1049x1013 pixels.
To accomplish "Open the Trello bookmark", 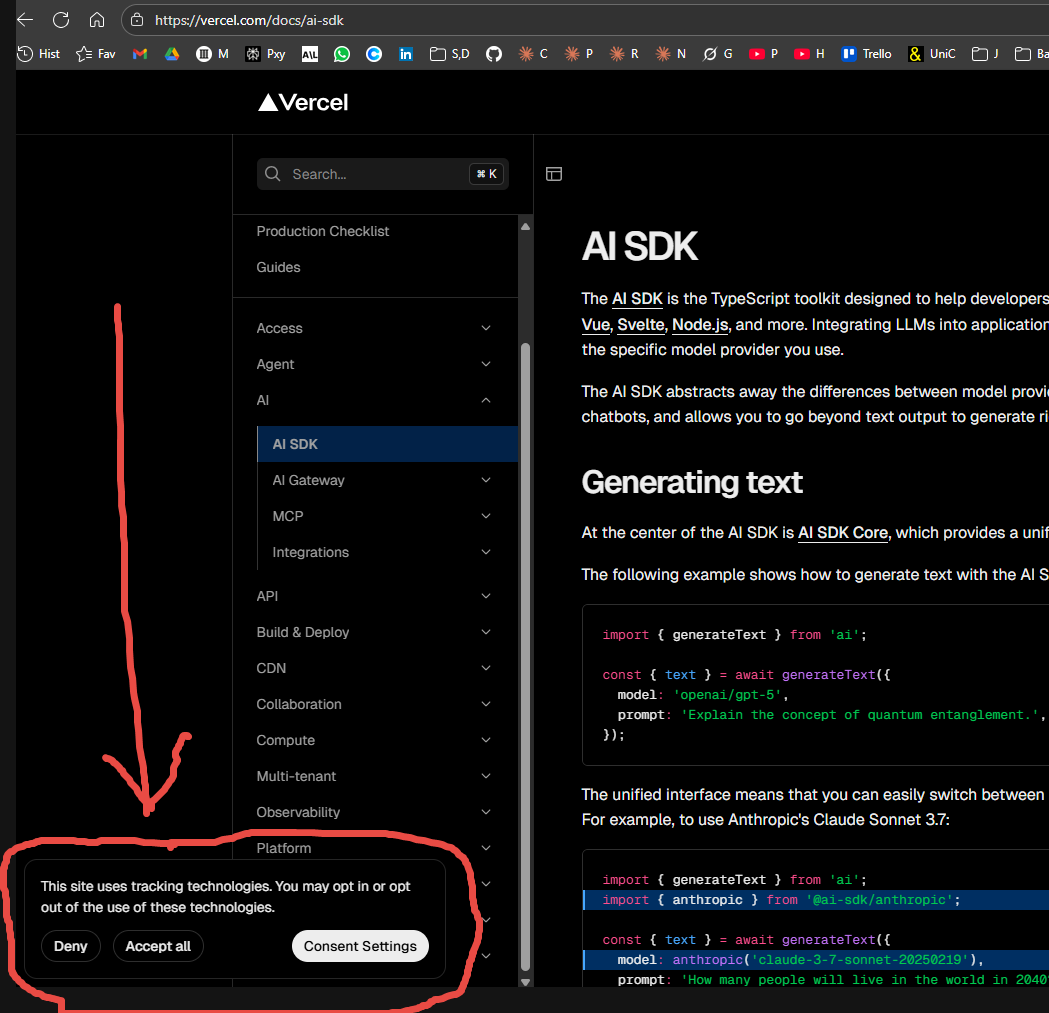I will tap(866, 54).
